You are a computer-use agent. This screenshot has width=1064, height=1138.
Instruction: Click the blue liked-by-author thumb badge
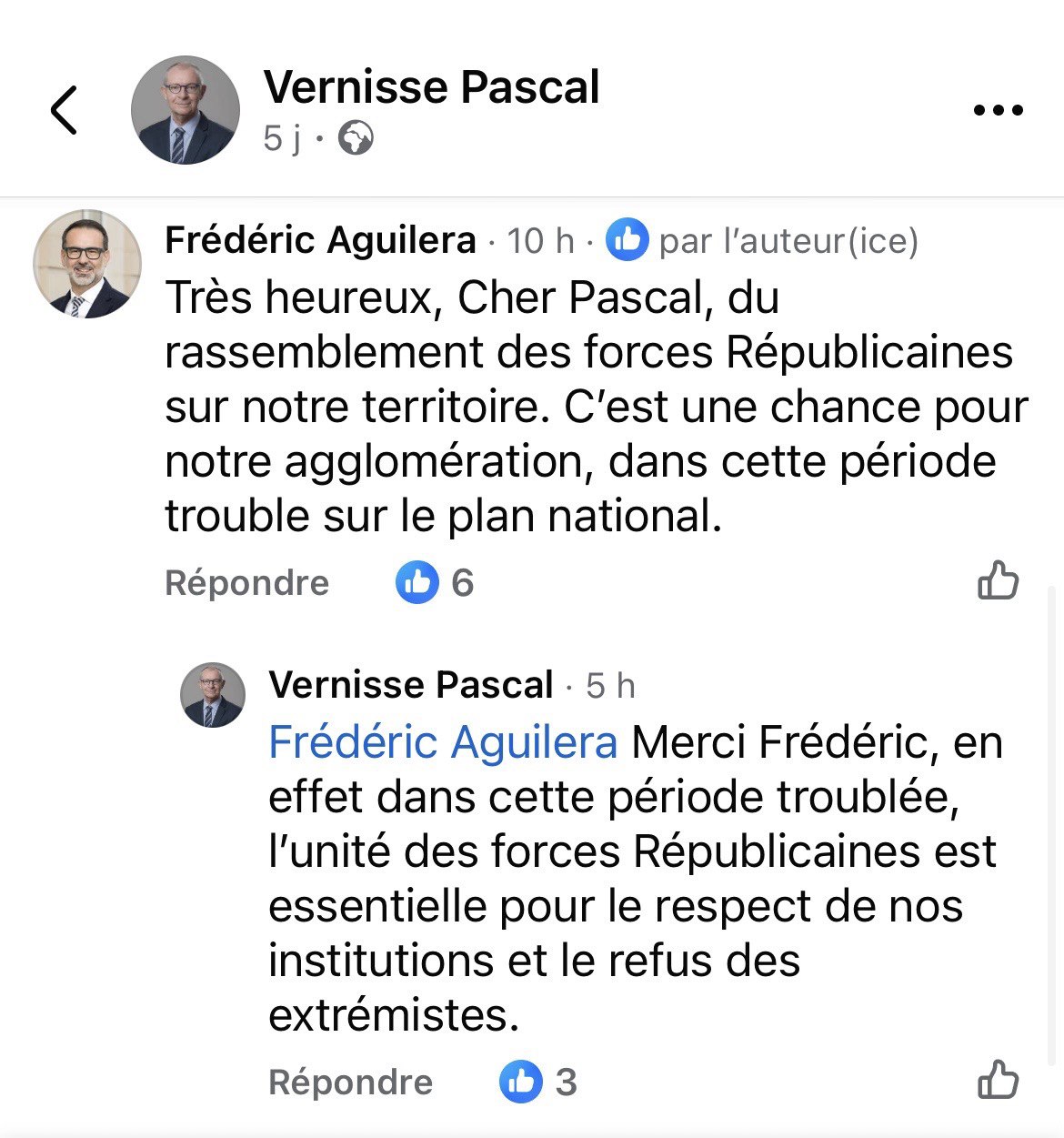[x=627, y=241]
